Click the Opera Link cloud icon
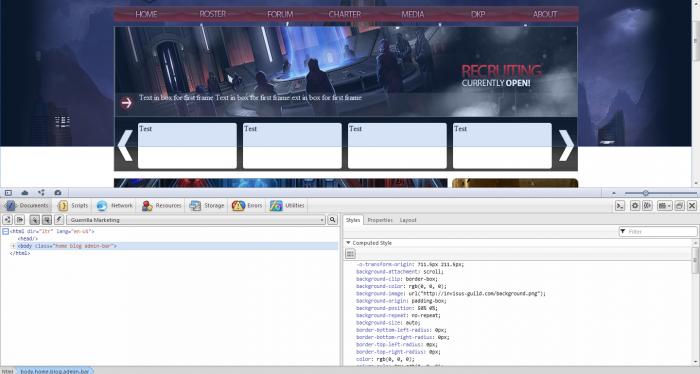Viewport: 700px width, 374px height. point(25,193)
